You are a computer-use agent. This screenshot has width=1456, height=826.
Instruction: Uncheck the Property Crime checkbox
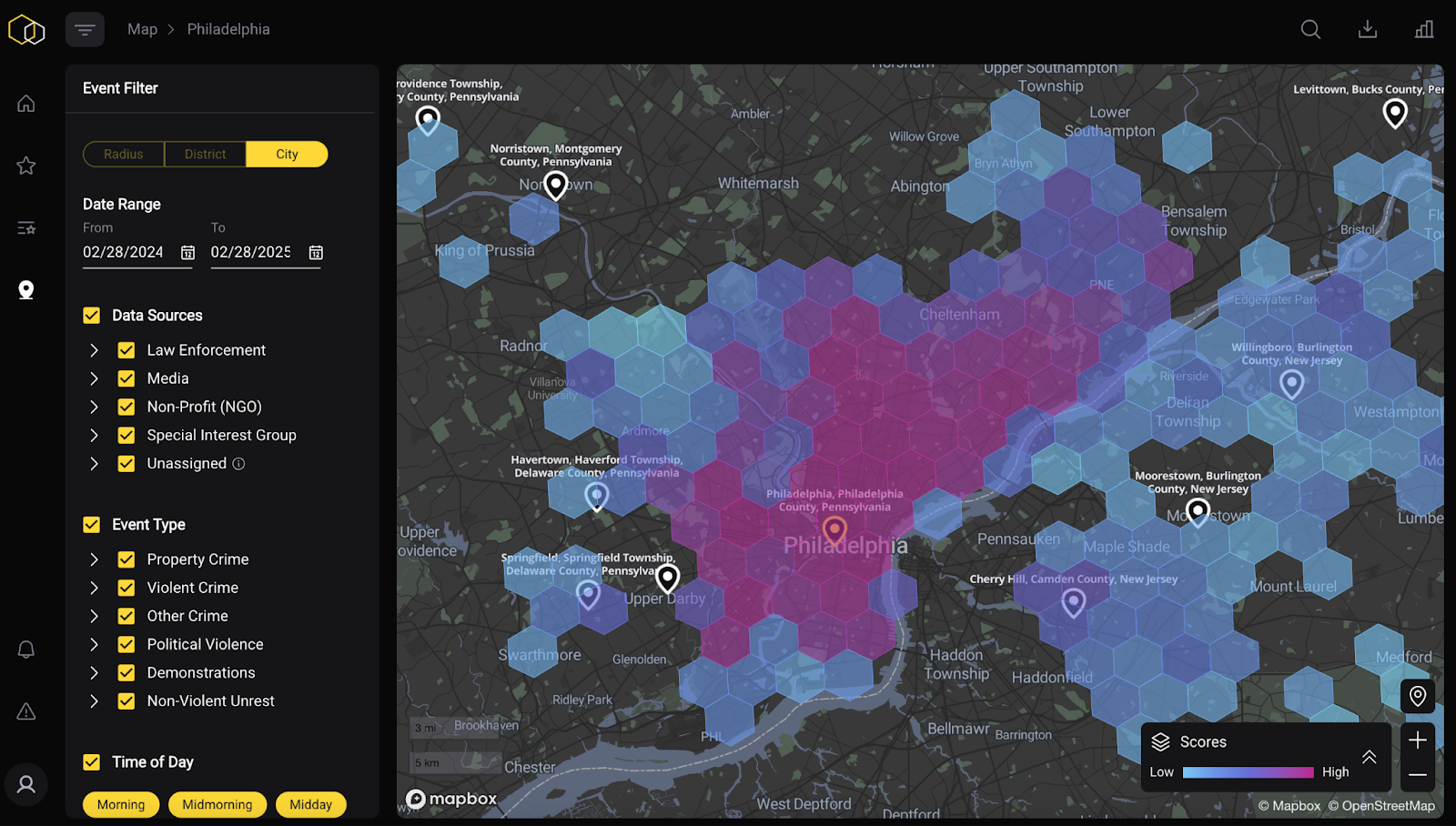click(x=126, y=559)
